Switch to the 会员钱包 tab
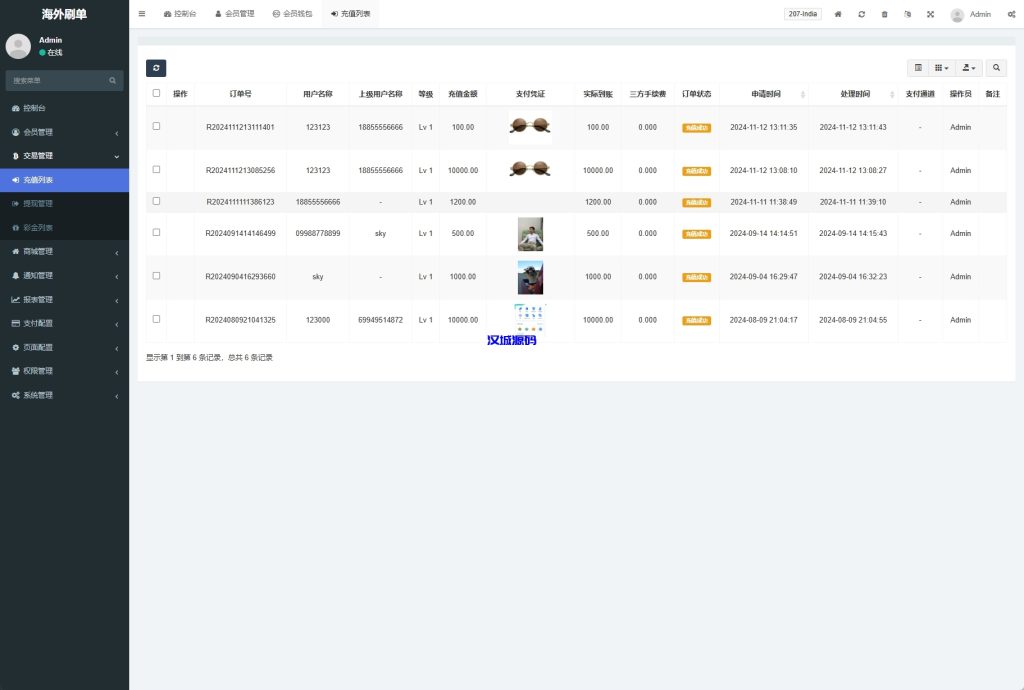The image size is (1024, 690). coord(292,14)
